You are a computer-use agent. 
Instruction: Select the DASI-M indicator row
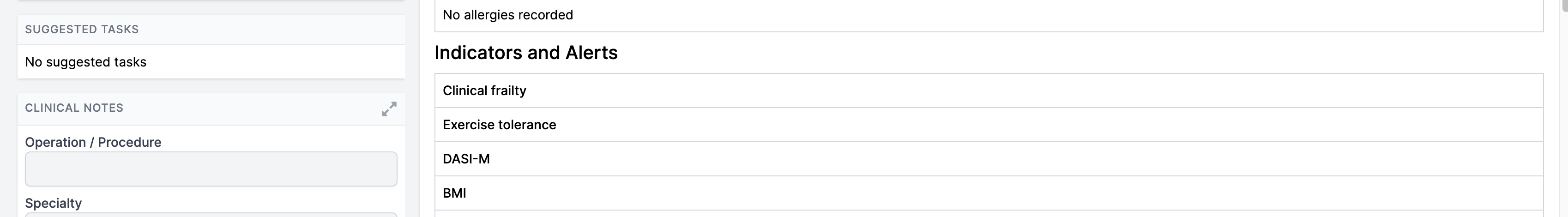[989, 159]
